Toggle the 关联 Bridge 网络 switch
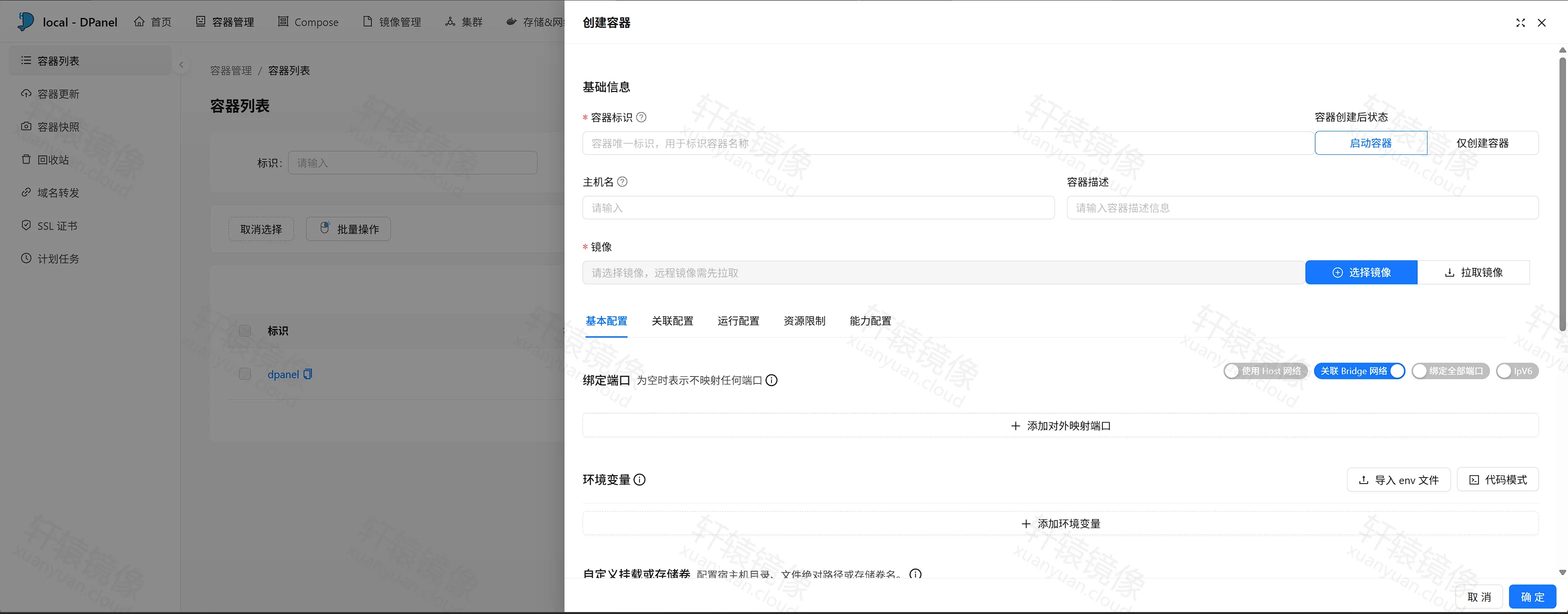 click(1360, 371)
